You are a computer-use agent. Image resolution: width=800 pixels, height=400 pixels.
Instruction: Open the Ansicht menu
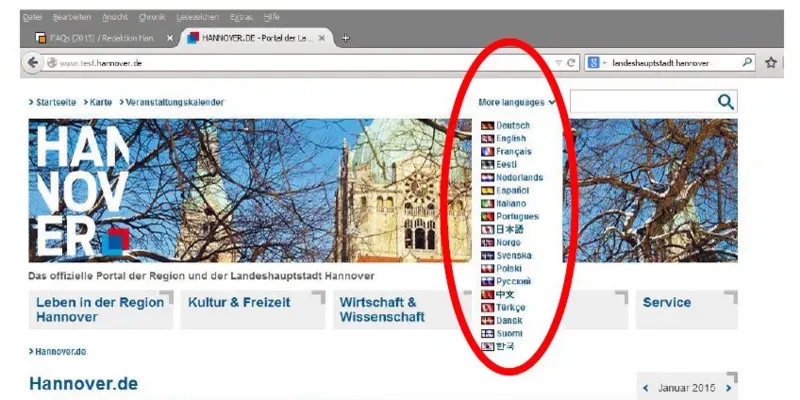(x=115, y=17)
